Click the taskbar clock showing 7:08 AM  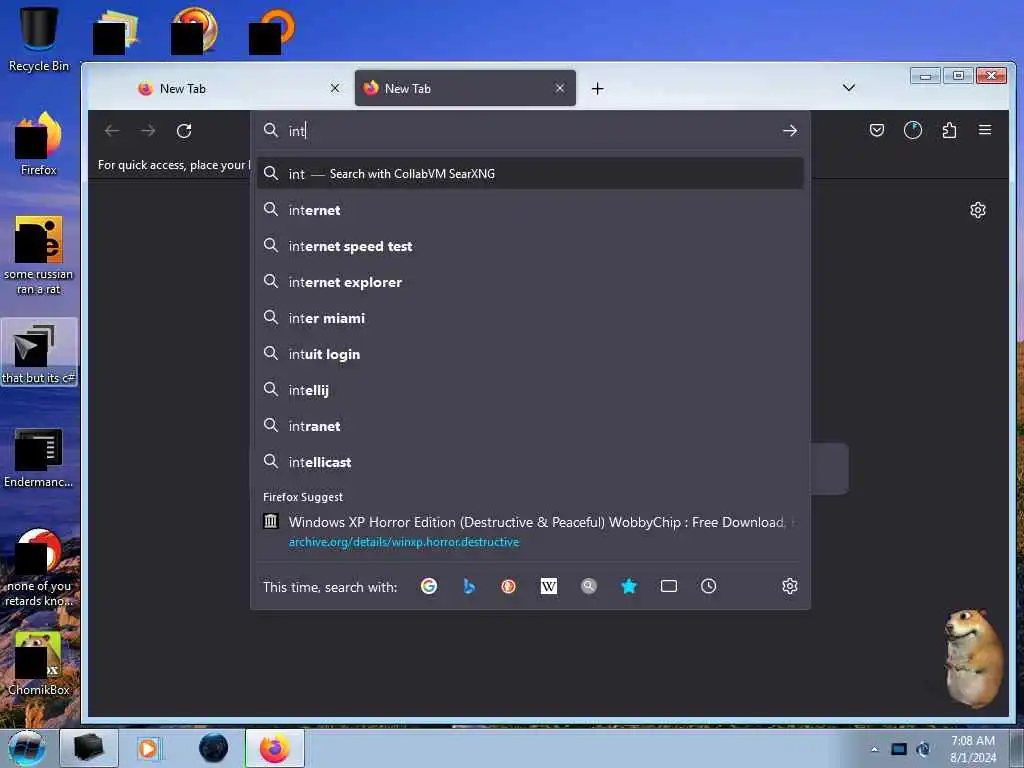tap(972, 748)
